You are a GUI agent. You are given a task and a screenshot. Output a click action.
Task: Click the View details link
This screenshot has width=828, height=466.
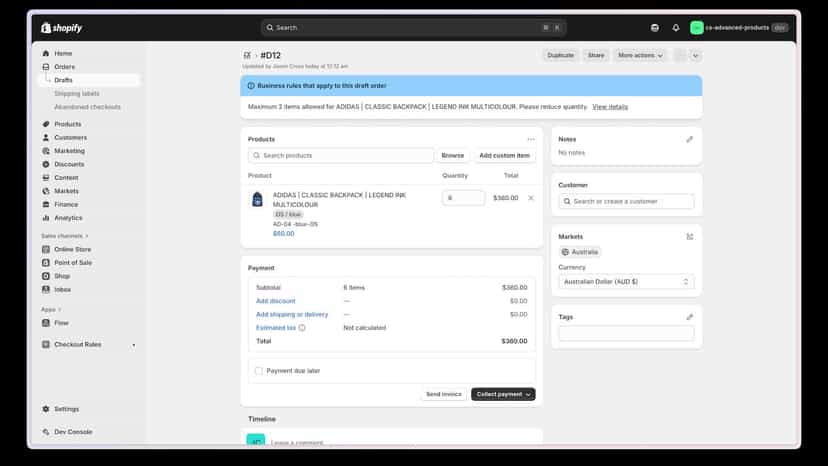pos(610,107)
